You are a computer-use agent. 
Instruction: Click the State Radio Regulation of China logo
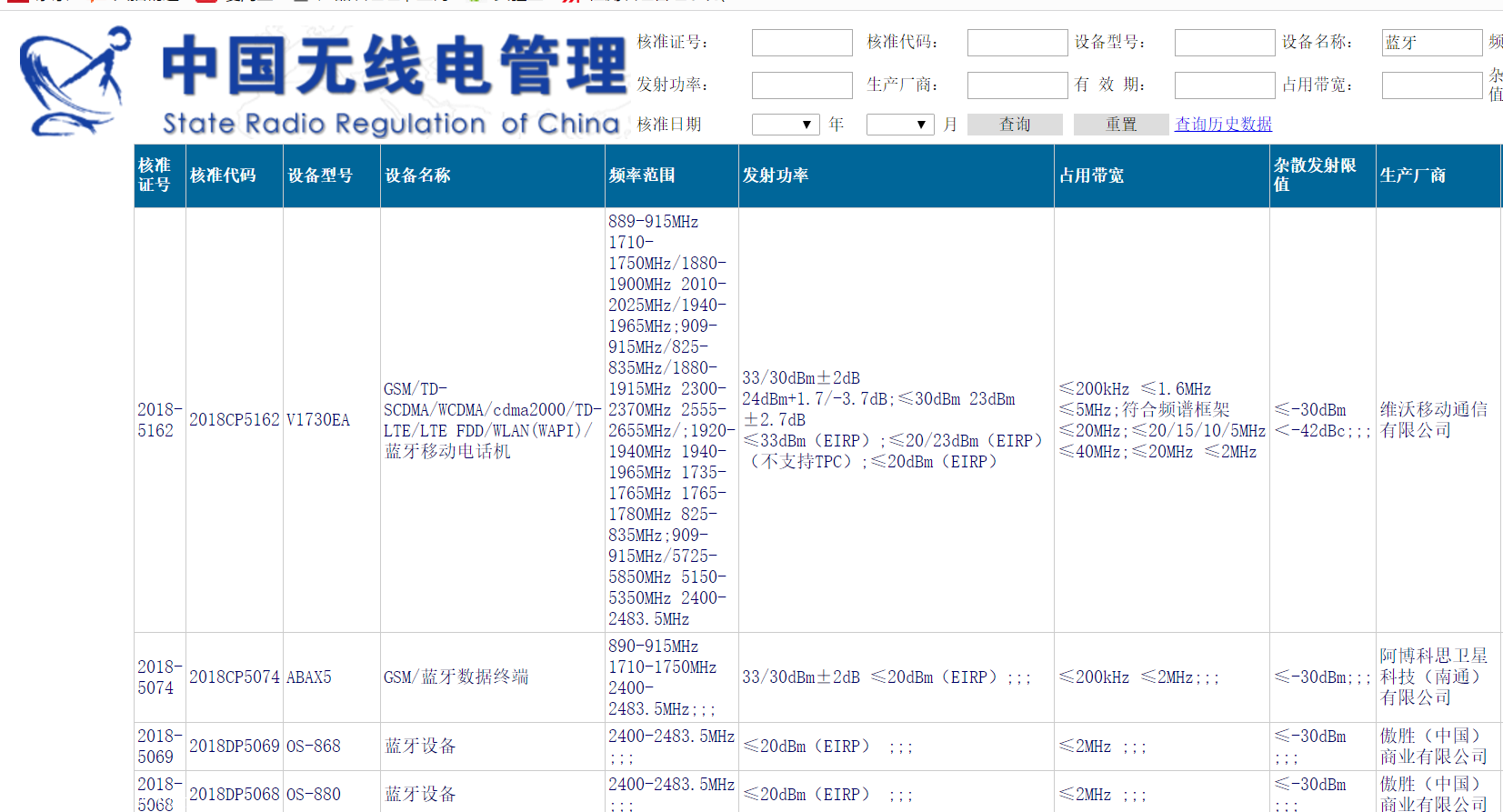[x=323, y=82]
